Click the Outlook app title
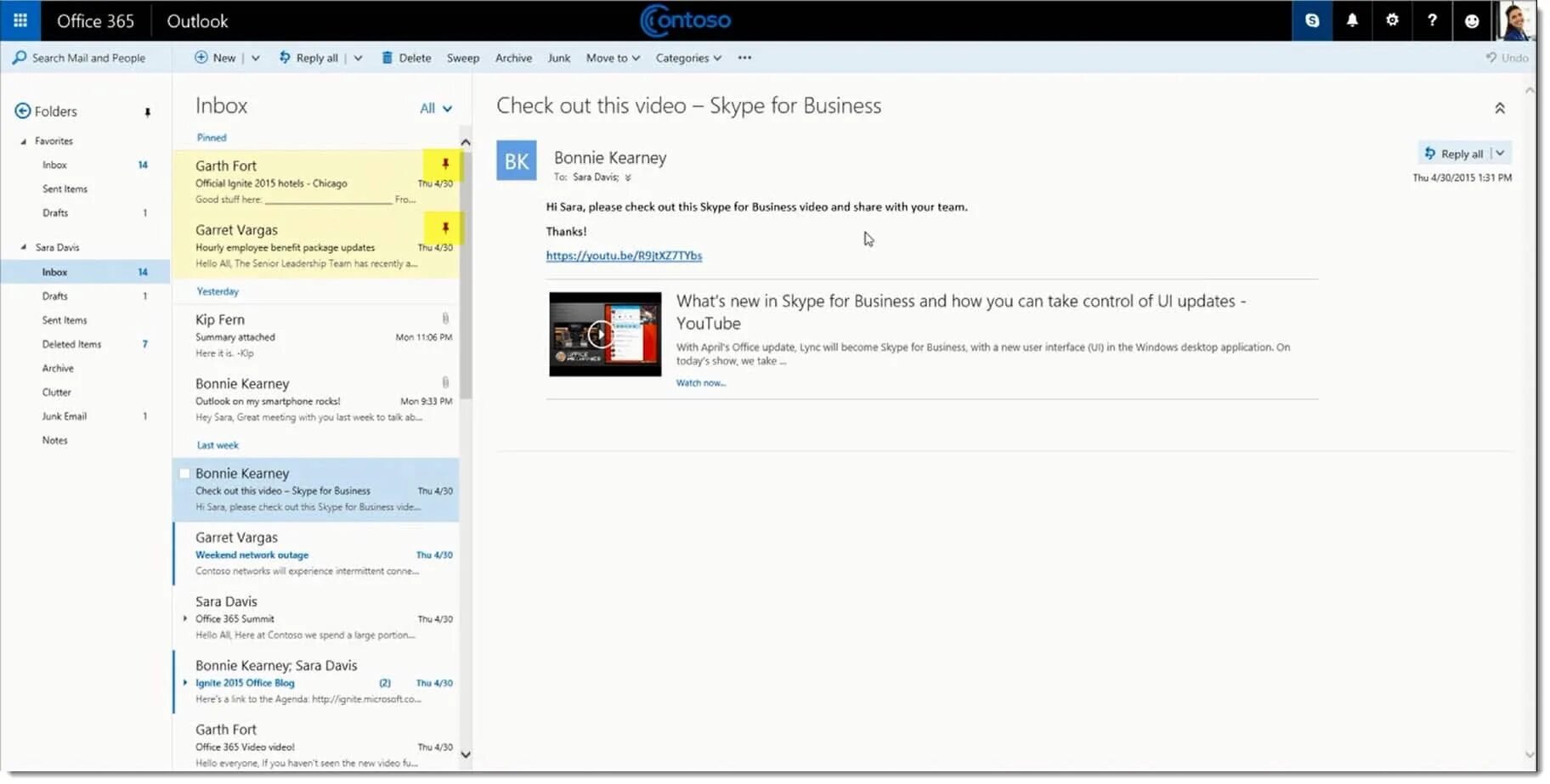Screen dimensions: 1550x784 click(197, 20)
